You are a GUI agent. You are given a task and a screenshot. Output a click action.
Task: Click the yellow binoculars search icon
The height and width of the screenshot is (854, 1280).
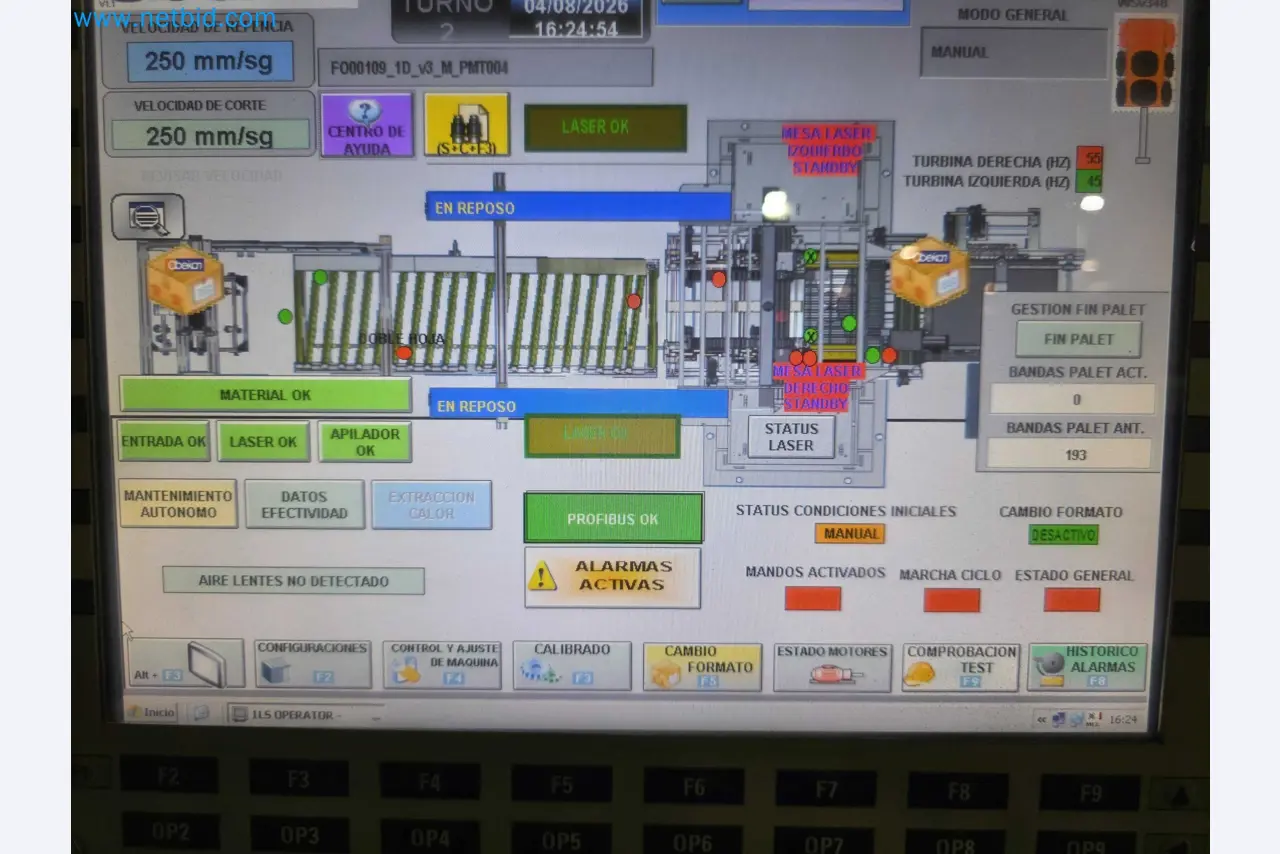[x=466, y=125]
